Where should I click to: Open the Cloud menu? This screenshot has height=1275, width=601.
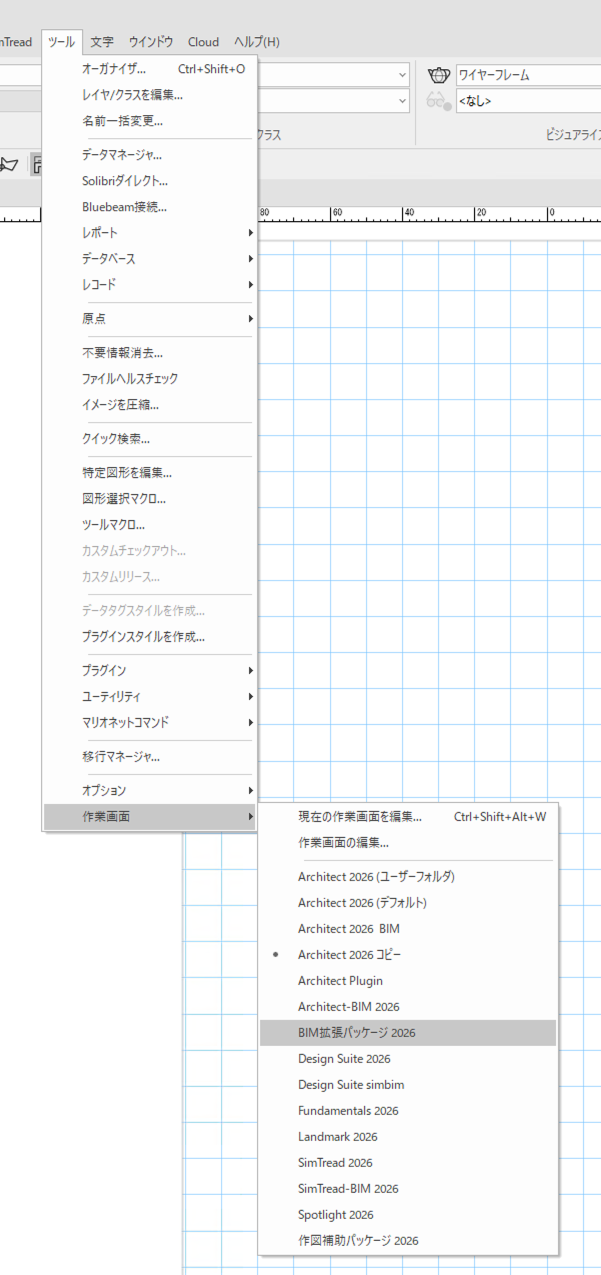(x=203, y=42)
